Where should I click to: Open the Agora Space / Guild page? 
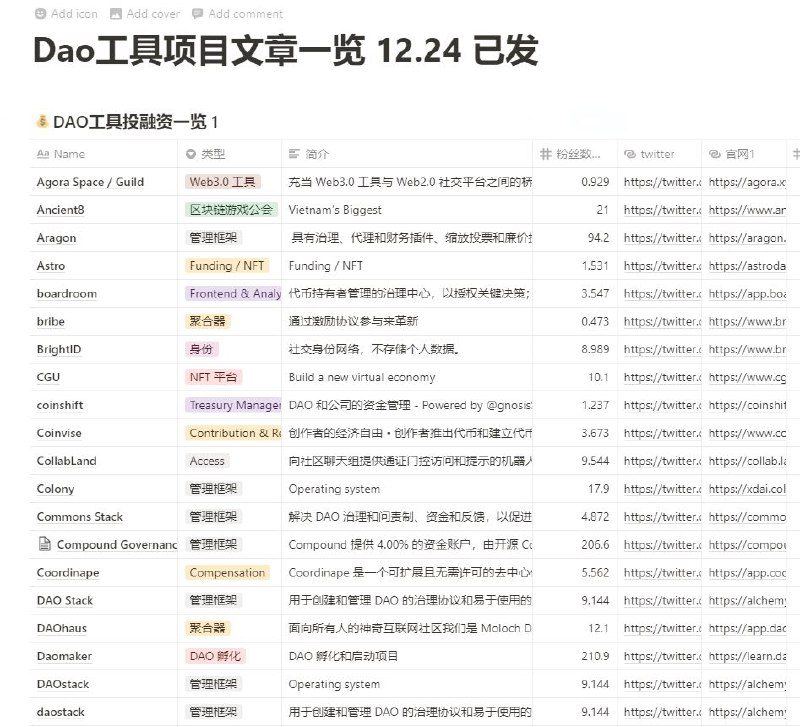(x=90, y=182)
